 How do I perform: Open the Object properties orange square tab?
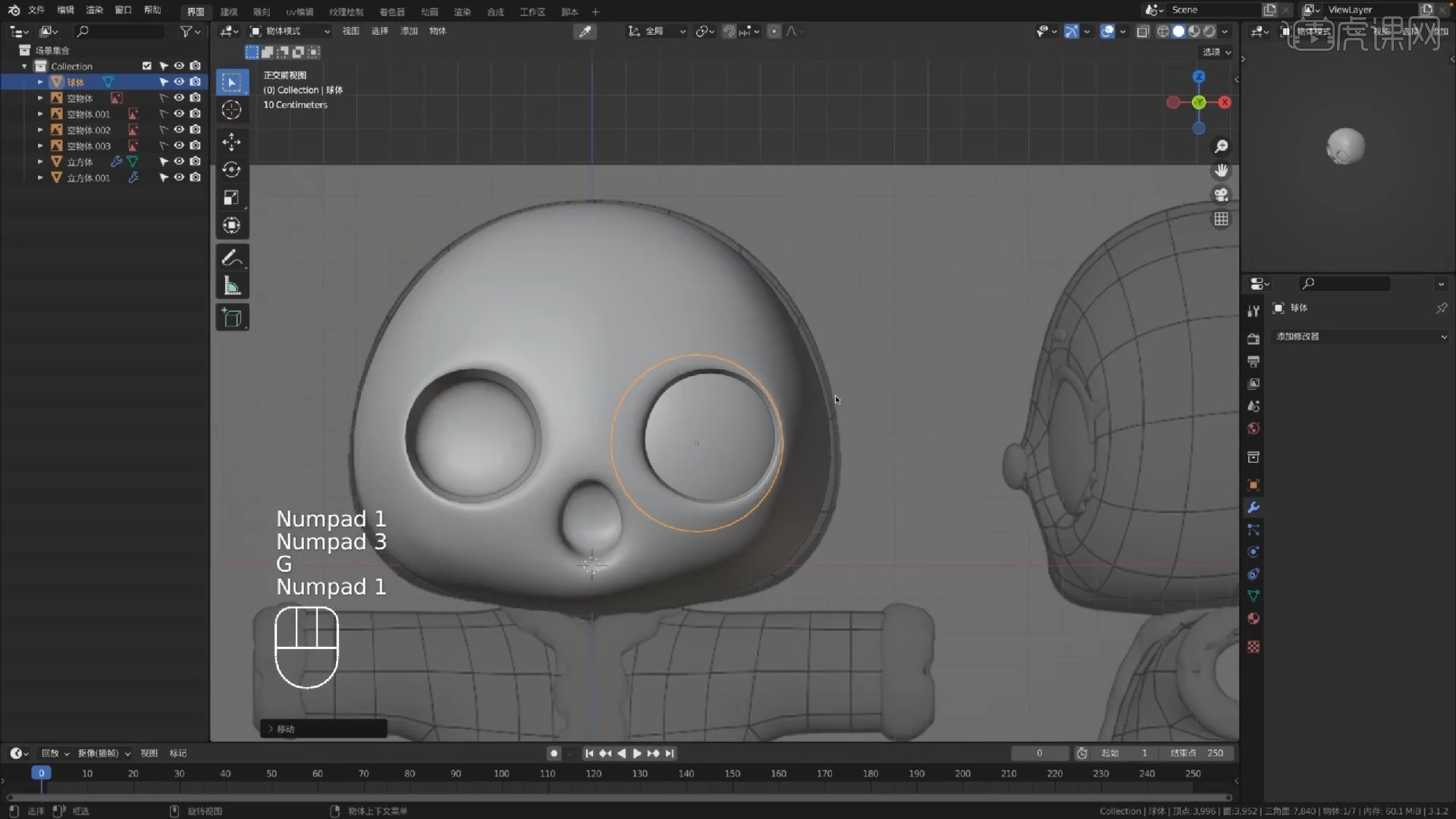pyautogui.click(x=1254, y=485)
